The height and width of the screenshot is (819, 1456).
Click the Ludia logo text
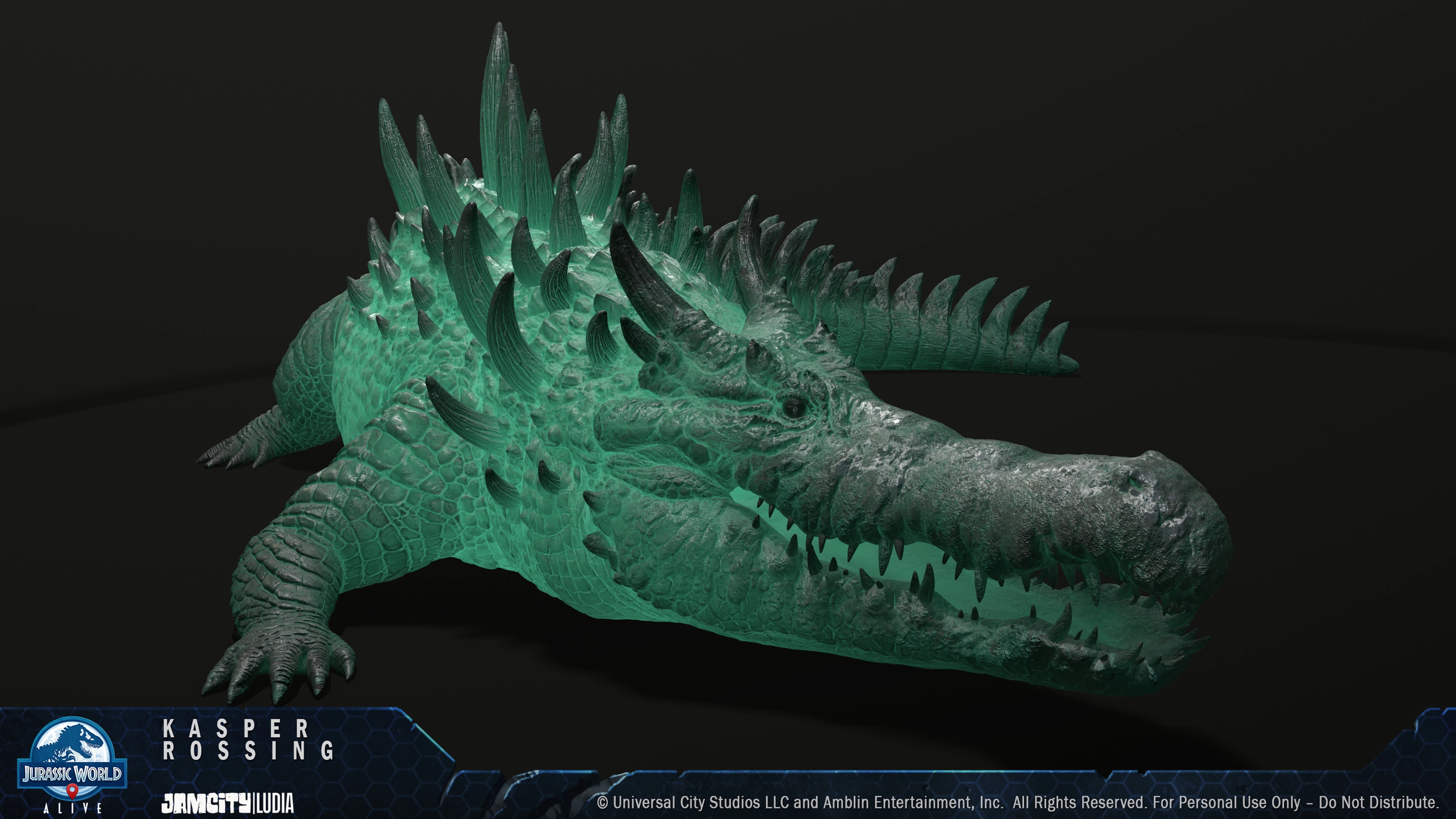(275, 803)
